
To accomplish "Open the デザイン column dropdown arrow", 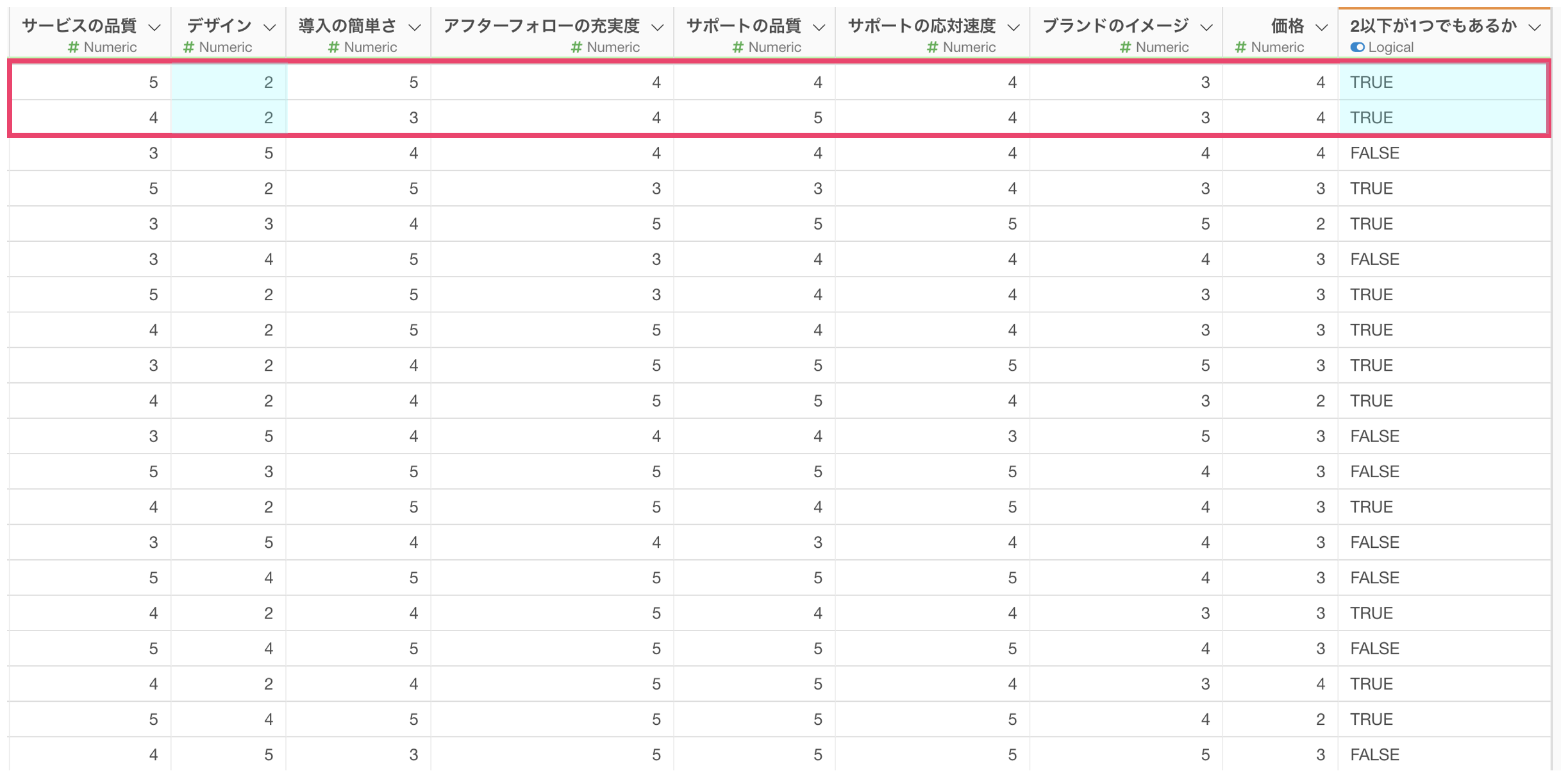I will pyautogui.click(x=270, y=28).
